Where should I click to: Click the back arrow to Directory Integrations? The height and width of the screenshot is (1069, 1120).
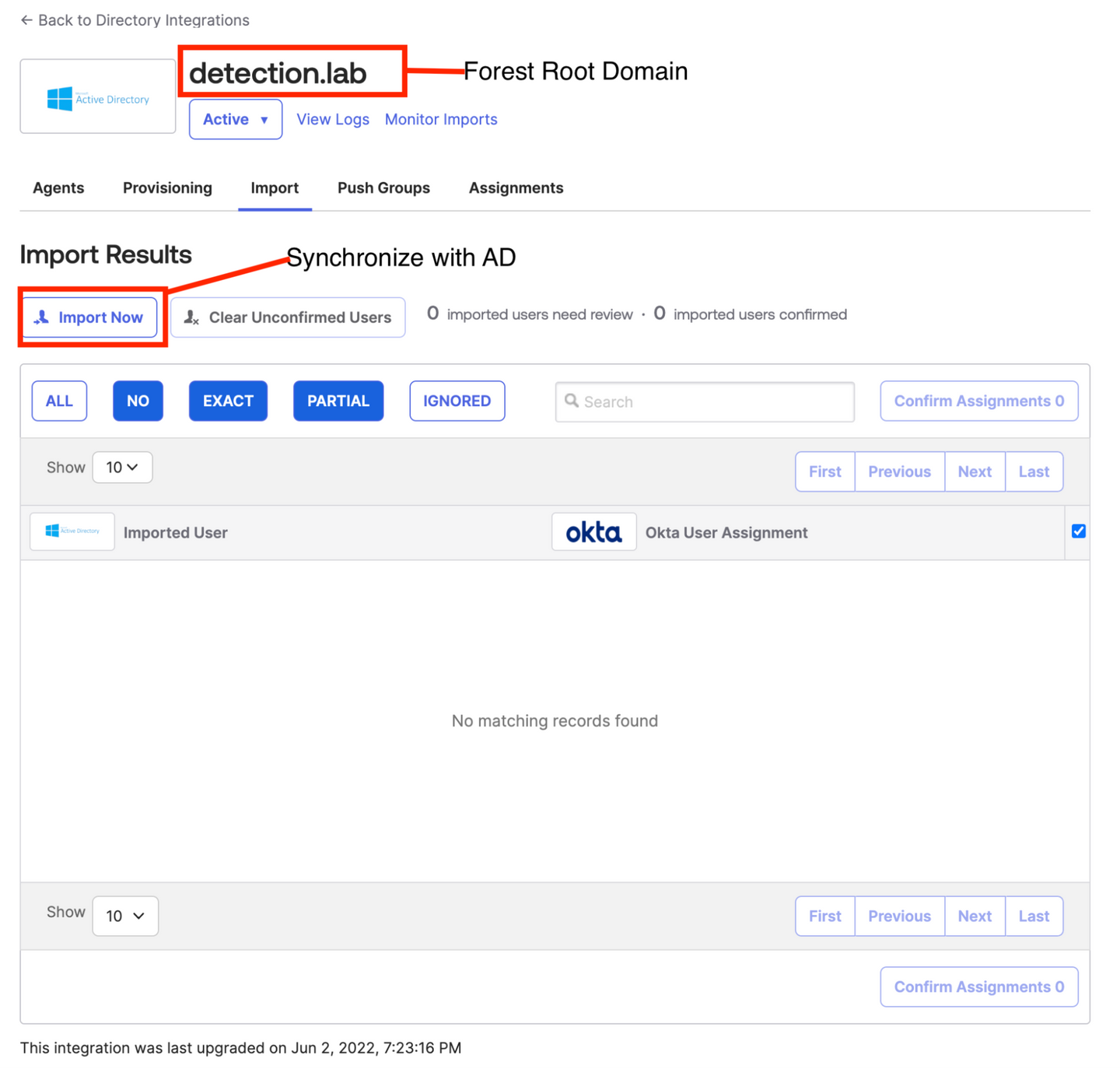[x=26, y=20]
